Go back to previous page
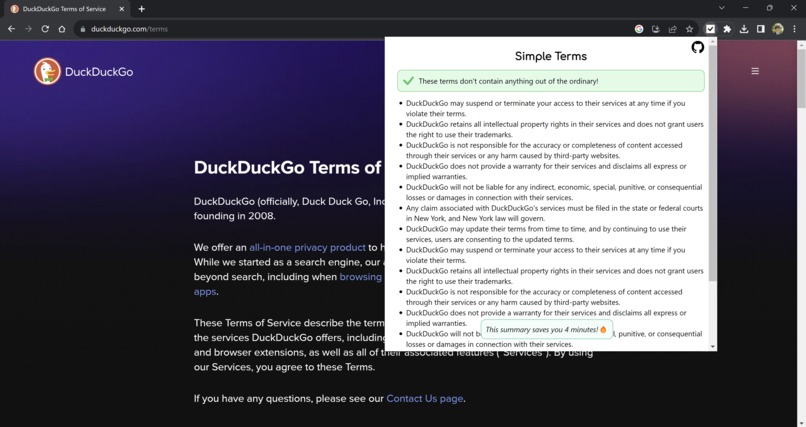This screenshot has width=806, height=427. pos(11,29)
